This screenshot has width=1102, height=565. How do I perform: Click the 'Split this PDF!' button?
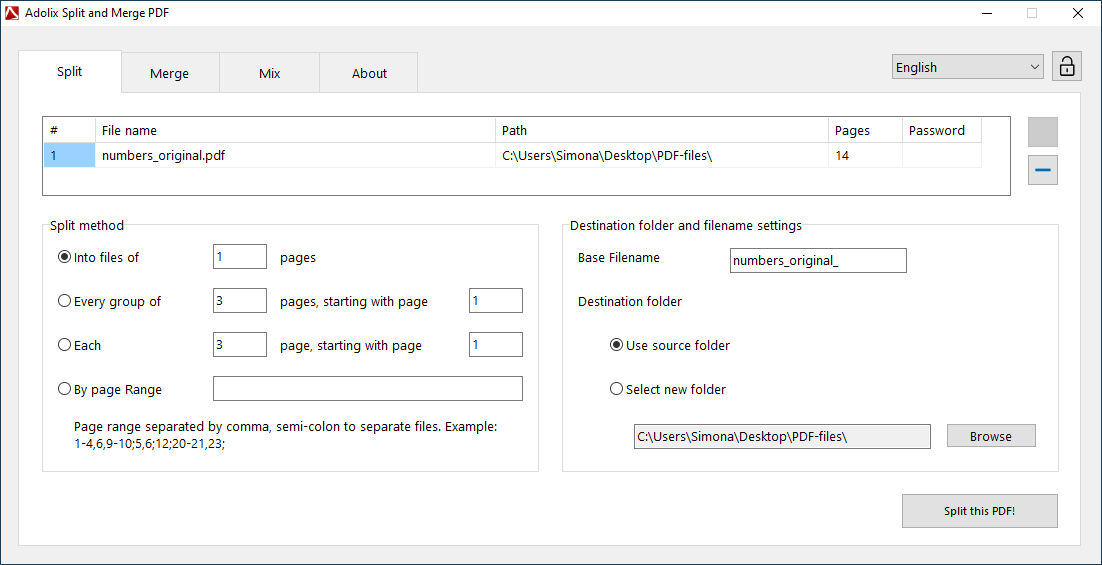[979, 511]
